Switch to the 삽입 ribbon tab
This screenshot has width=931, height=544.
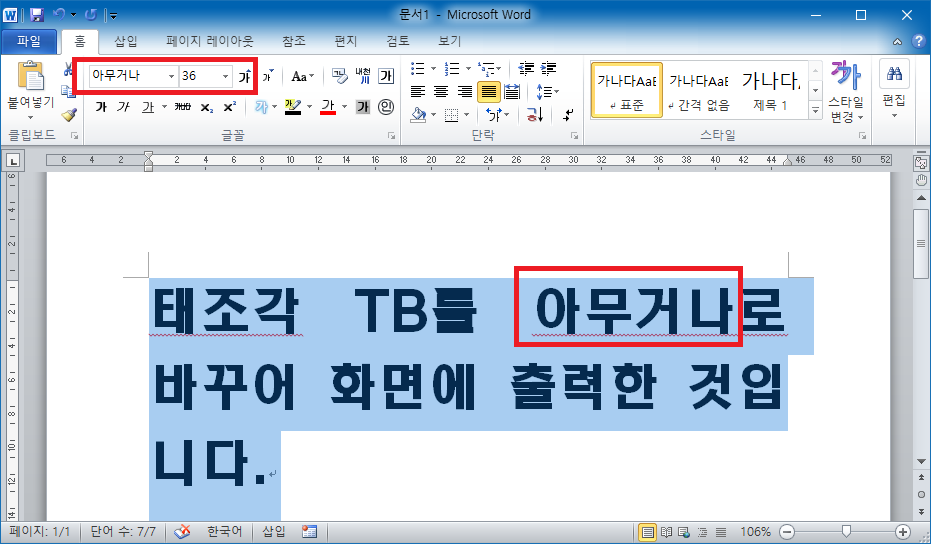(x=125, y=41)
